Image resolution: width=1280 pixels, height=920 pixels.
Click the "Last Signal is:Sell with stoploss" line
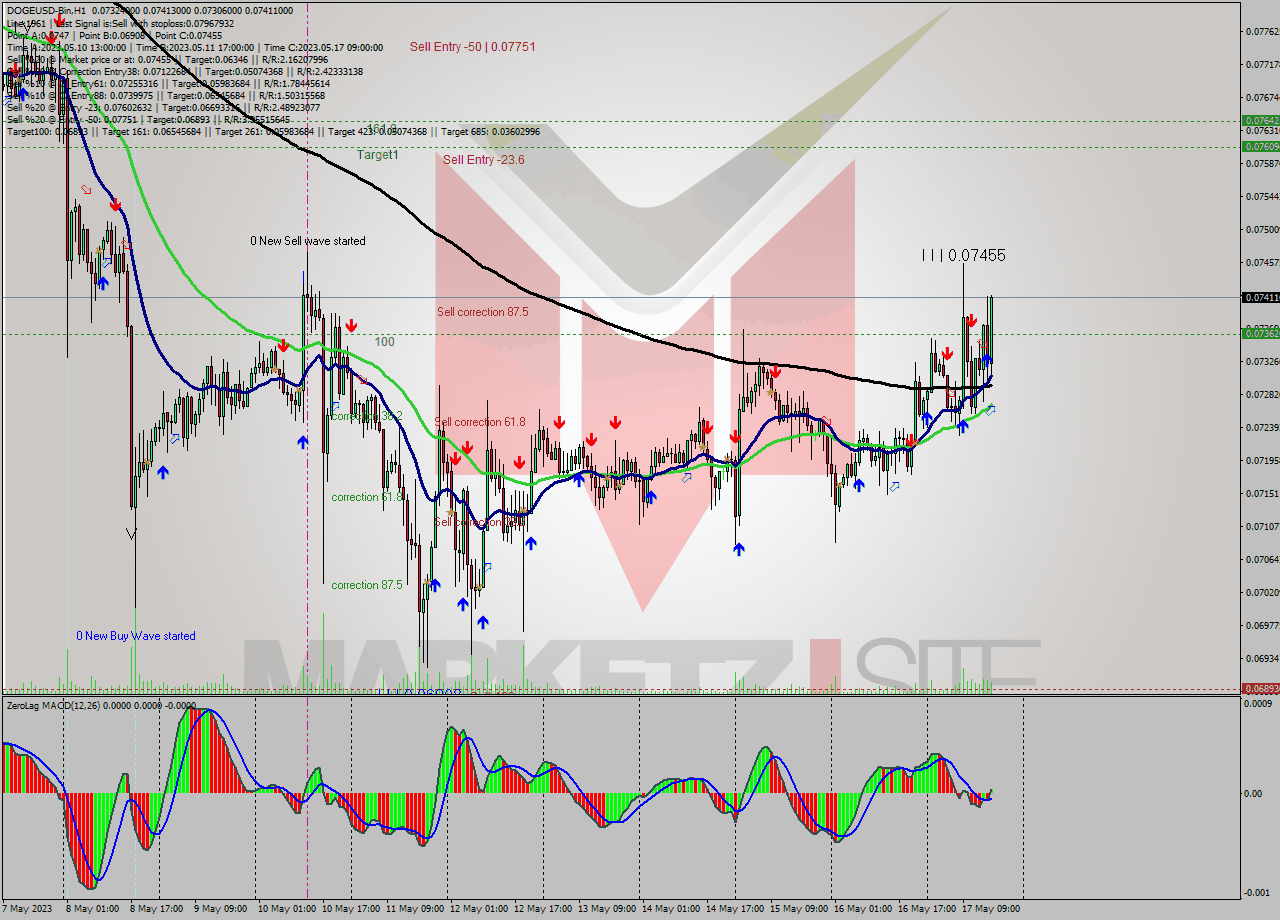coord(143,23)
